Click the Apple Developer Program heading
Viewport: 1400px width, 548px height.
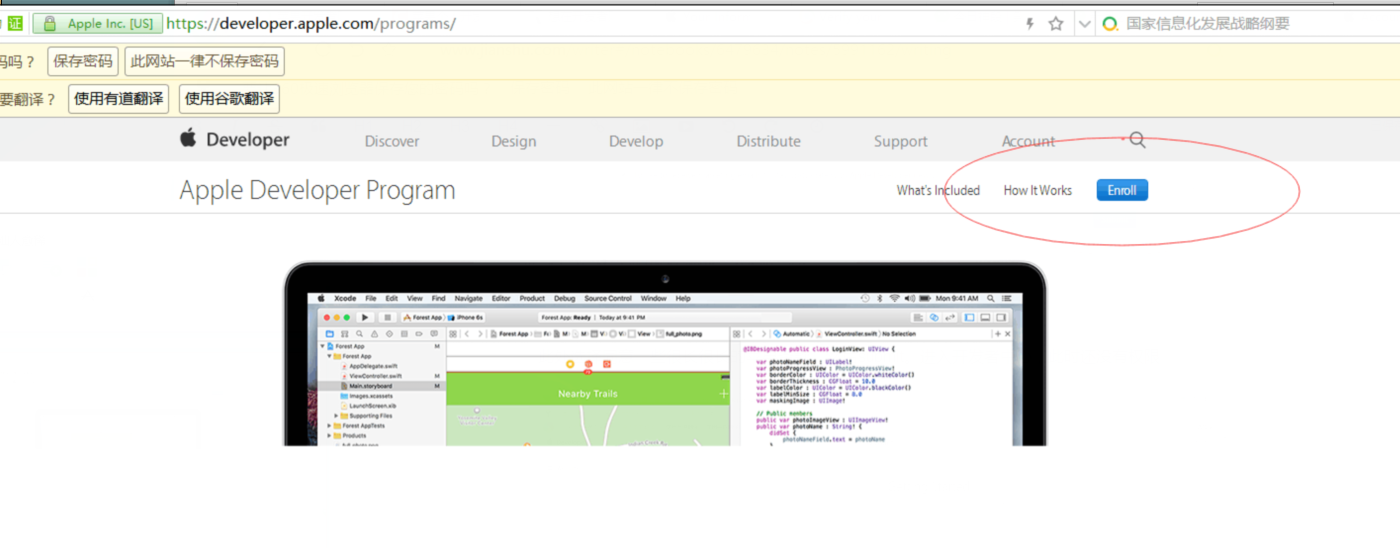tap(317, 190)
